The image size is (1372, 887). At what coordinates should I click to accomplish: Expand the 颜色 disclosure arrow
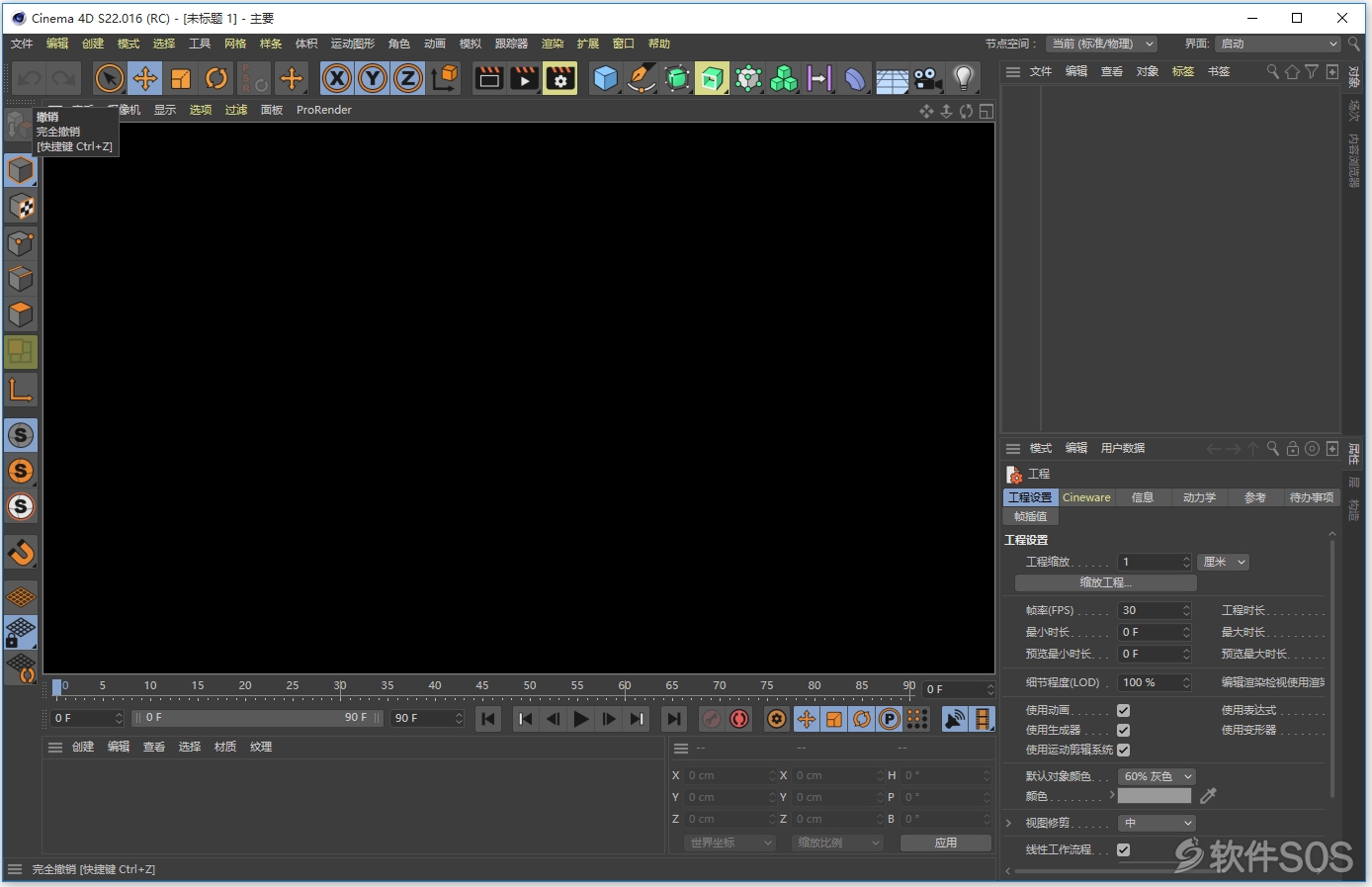tap(1112, 794)
